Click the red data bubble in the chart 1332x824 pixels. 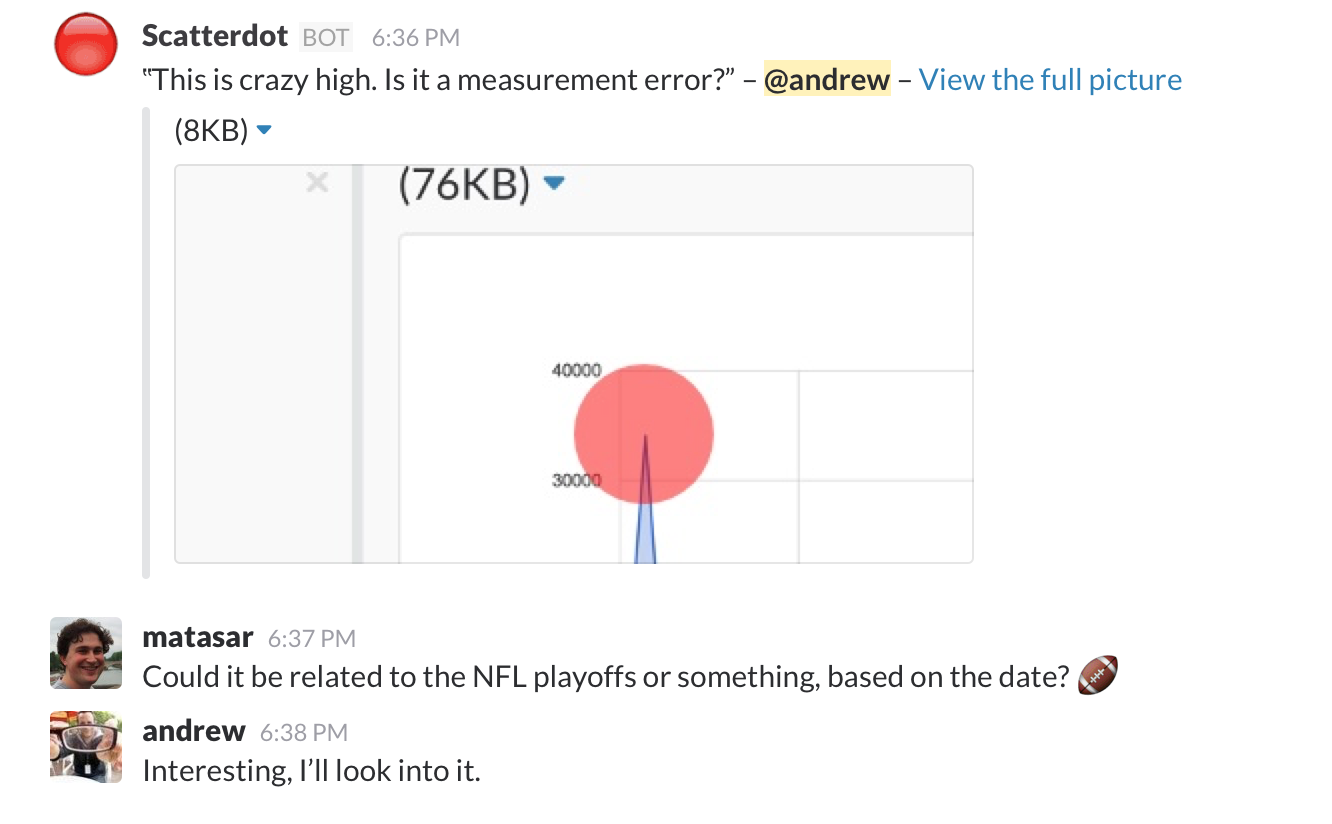643,432
